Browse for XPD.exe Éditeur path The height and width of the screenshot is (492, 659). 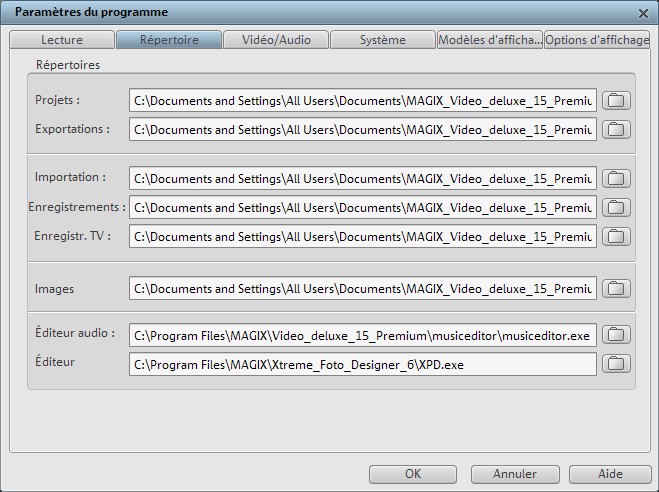616,364
